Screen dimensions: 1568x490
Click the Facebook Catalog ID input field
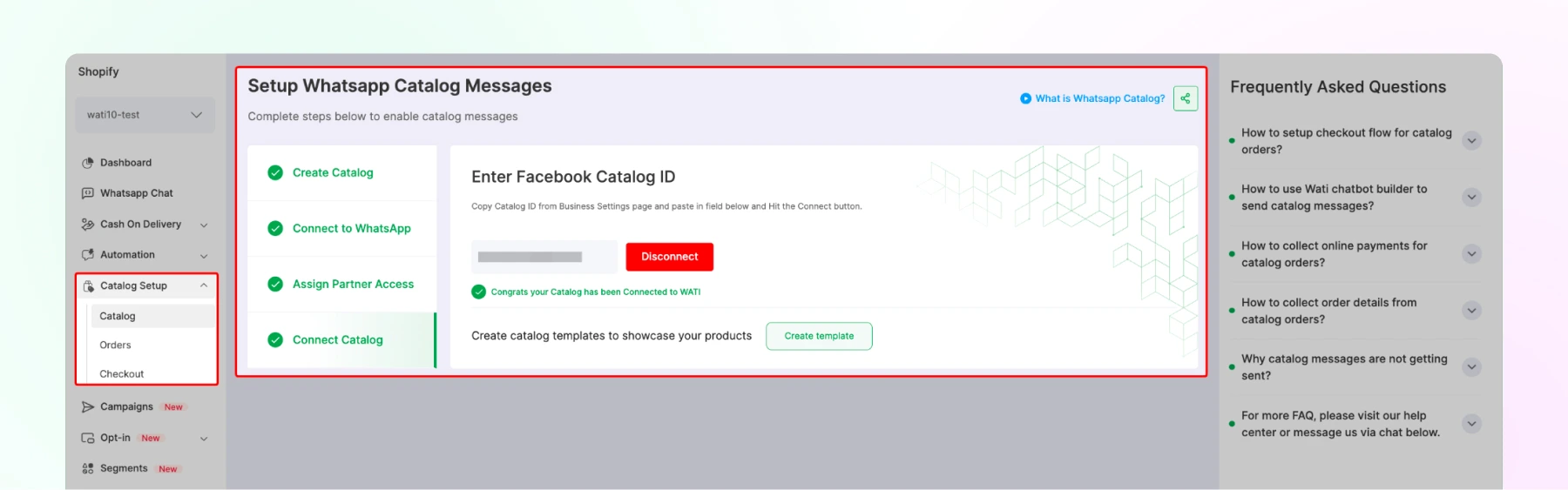(544, 257)
